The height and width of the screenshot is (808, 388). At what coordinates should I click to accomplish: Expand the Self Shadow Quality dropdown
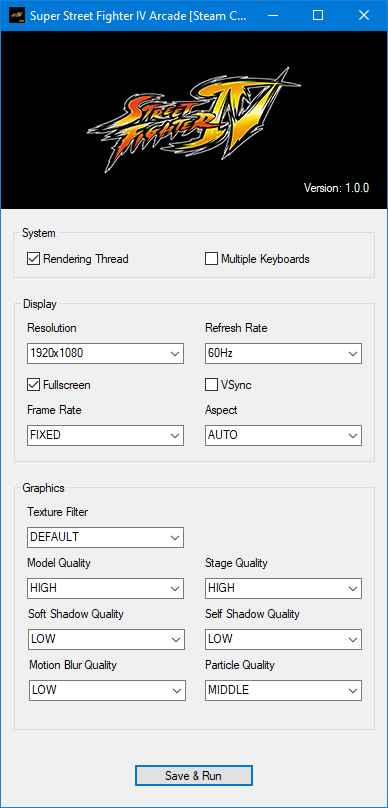[283, 639]
